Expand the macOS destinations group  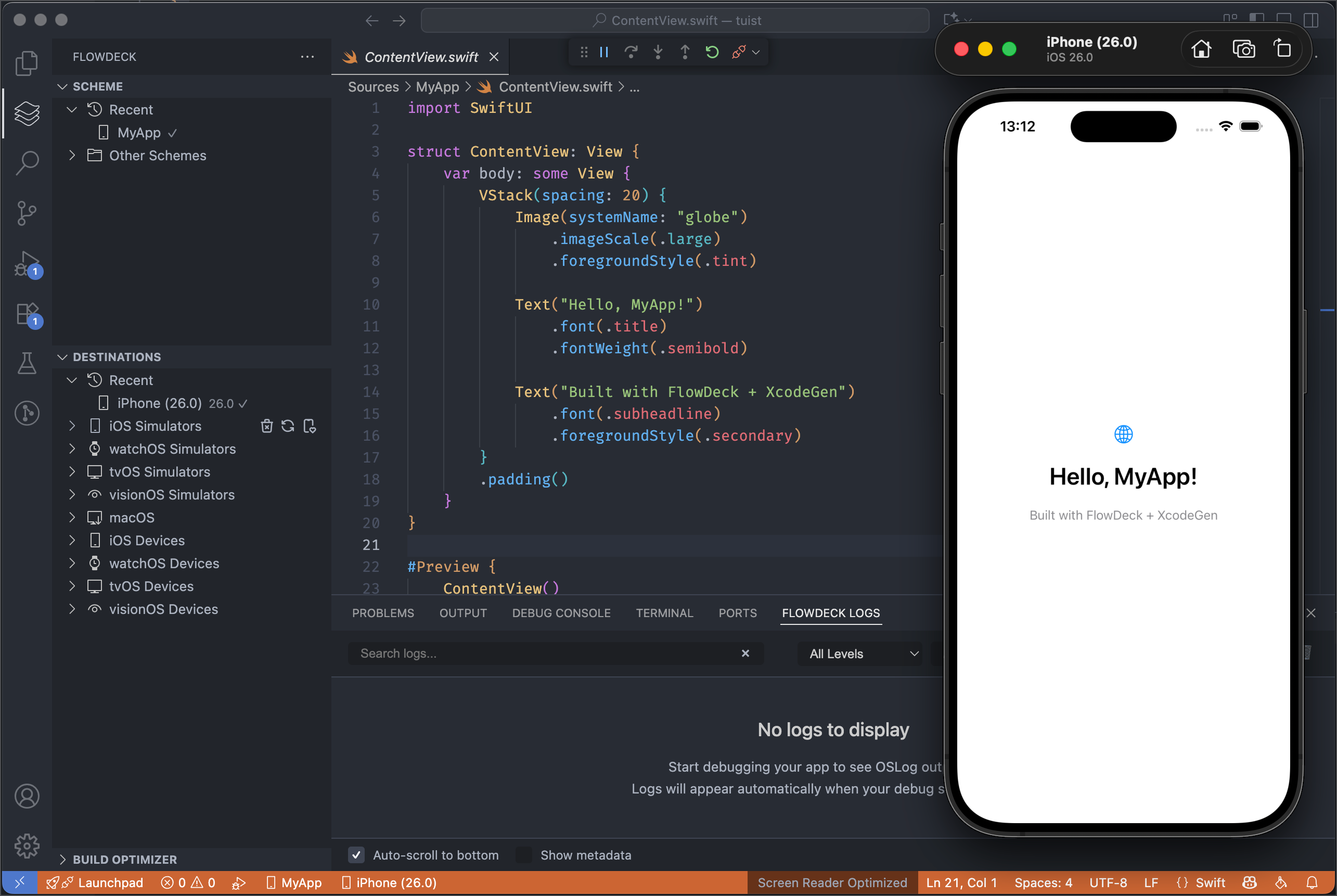click(71, 517)
